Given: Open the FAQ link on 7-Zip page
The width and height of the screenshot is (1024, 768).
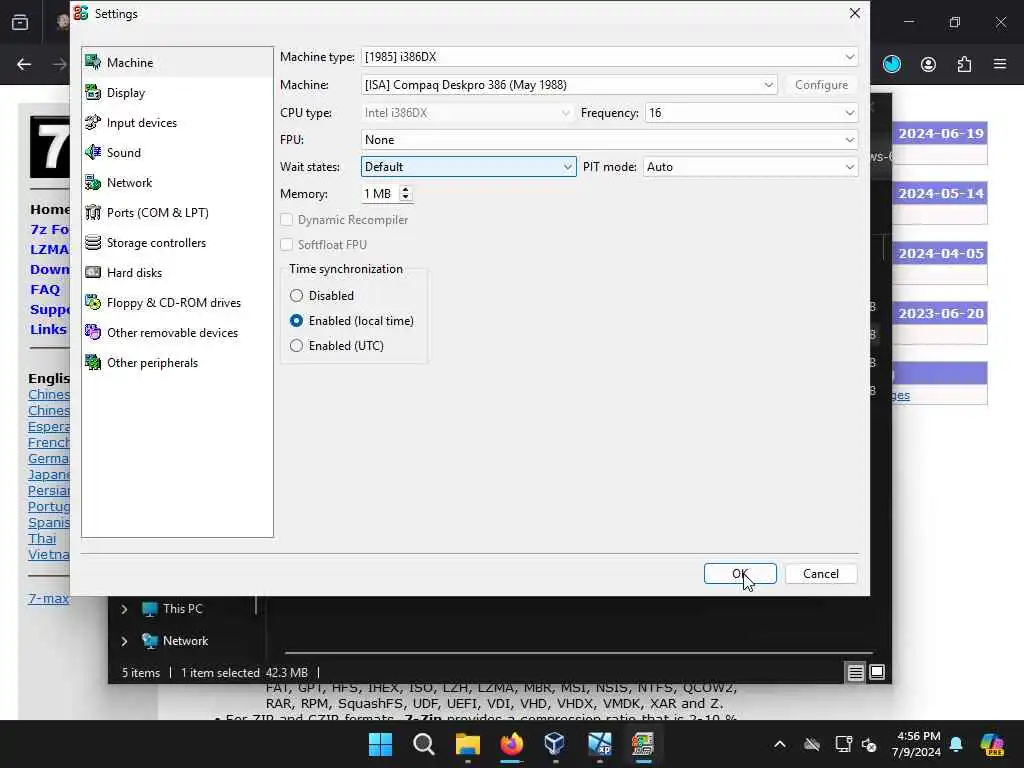Looking at the screenshot, I should [x=45, y=289].
